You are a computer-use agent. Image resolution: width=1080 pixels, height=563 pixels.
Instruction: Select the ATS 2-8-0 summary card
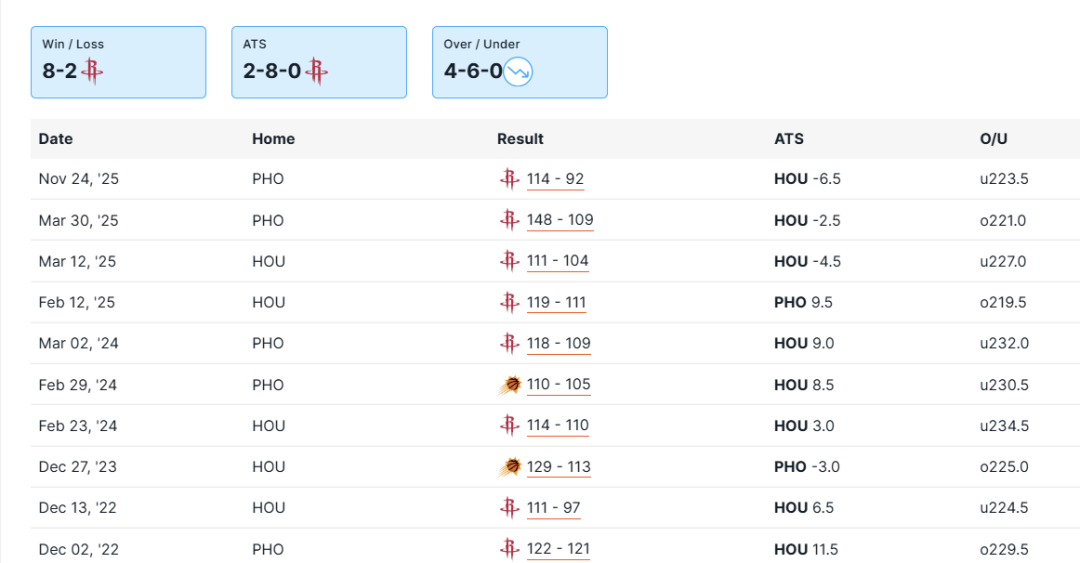tap(319, 62)
